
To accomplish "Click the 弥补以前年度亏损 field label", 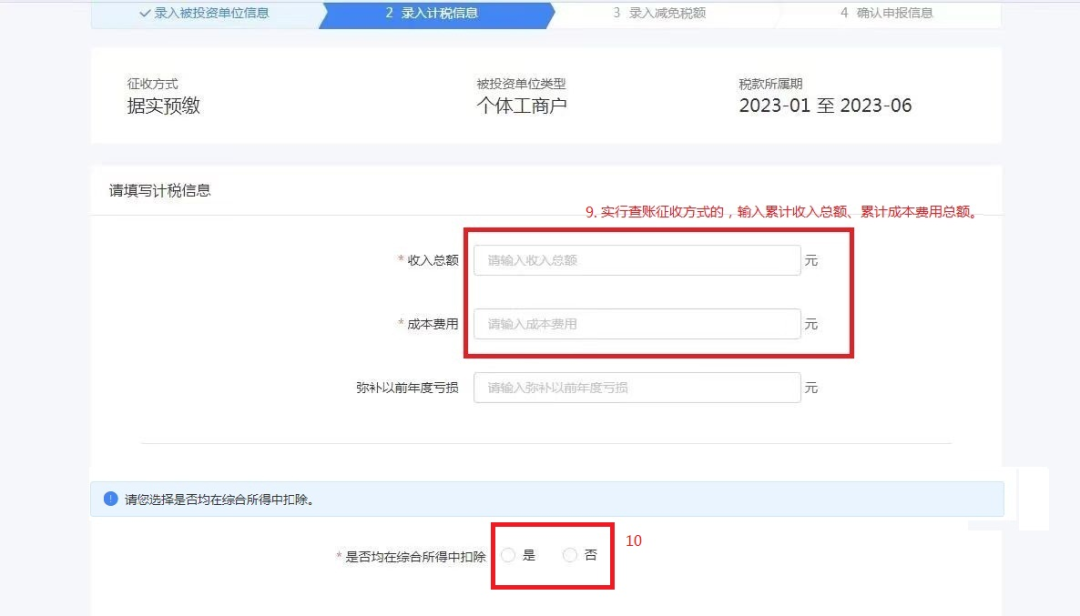I will 407,388.
